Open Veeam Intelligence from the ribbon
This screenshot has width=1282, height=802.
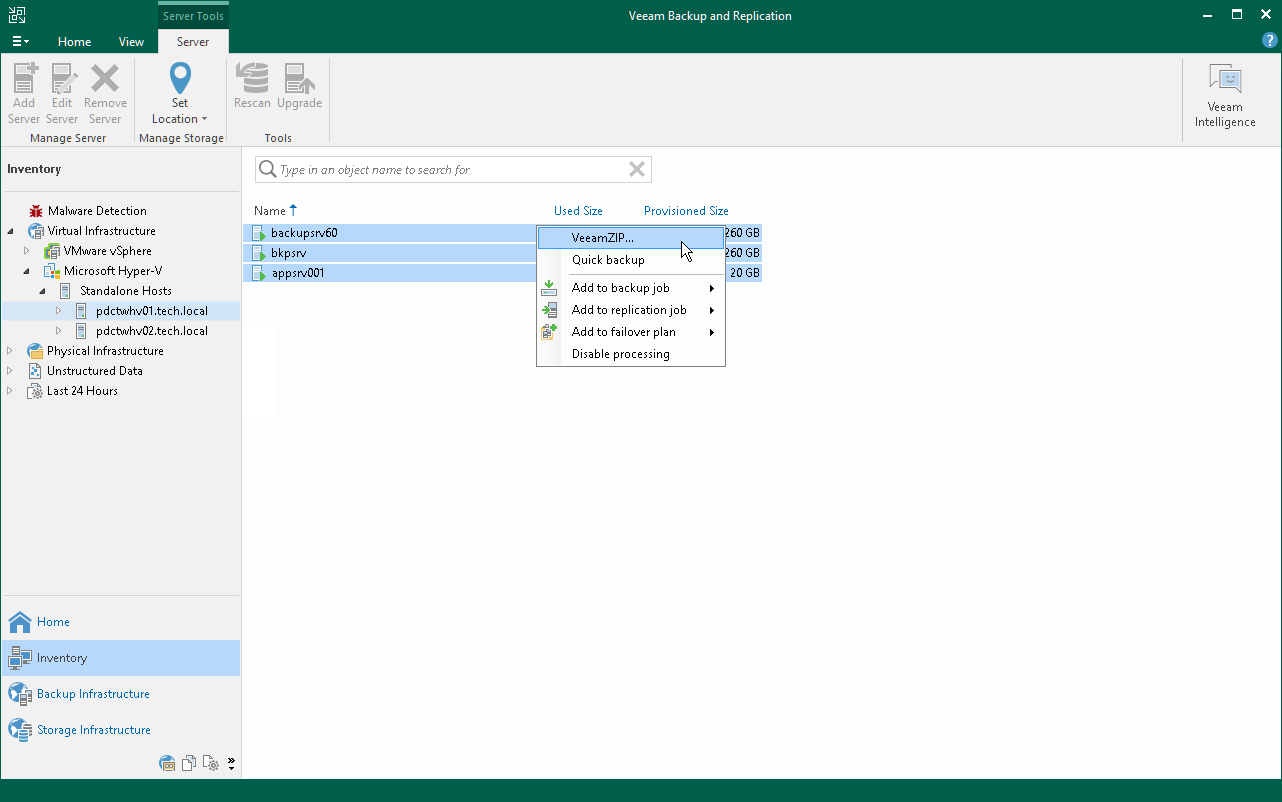[x=1225, y=96]
